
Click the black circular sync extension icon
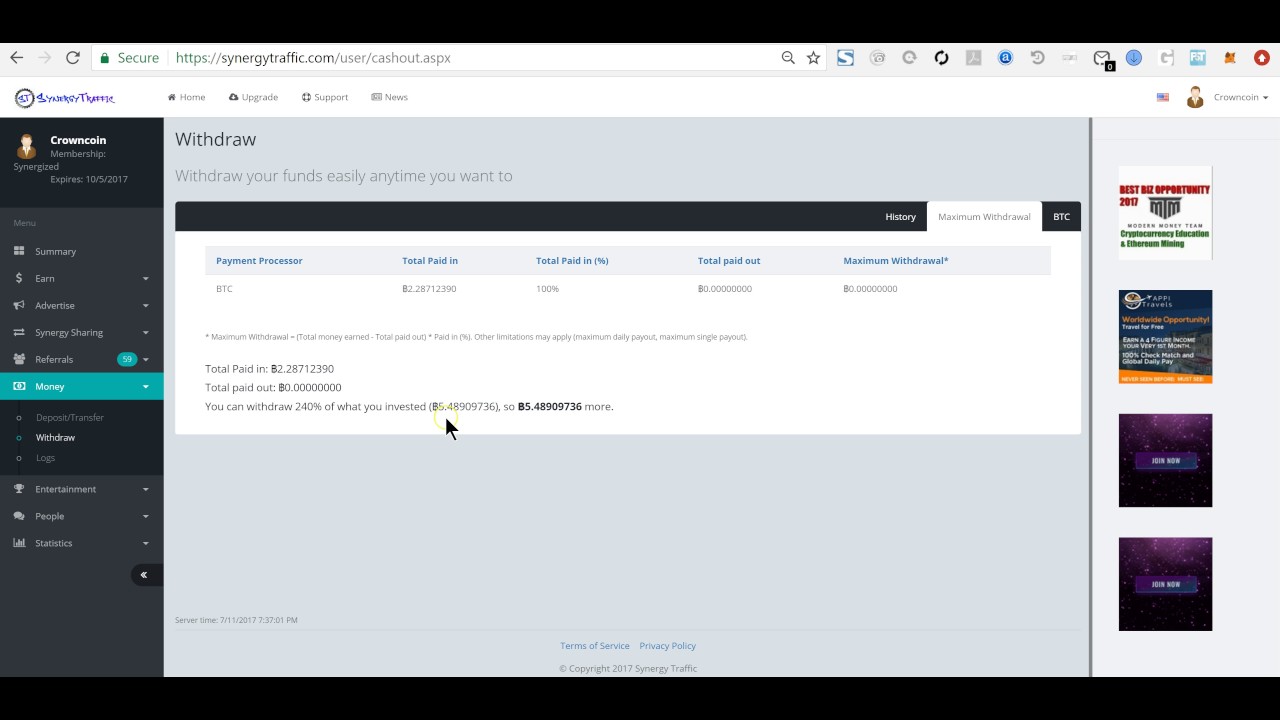941,58
